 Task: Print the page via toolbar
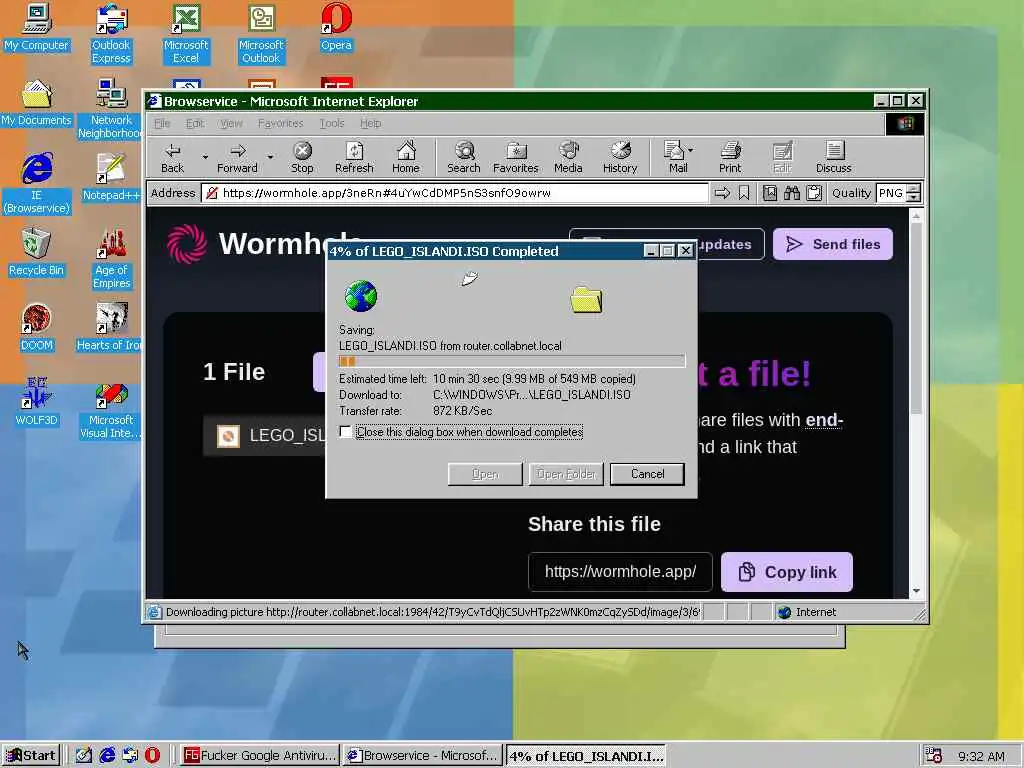[x=730, y=158]
